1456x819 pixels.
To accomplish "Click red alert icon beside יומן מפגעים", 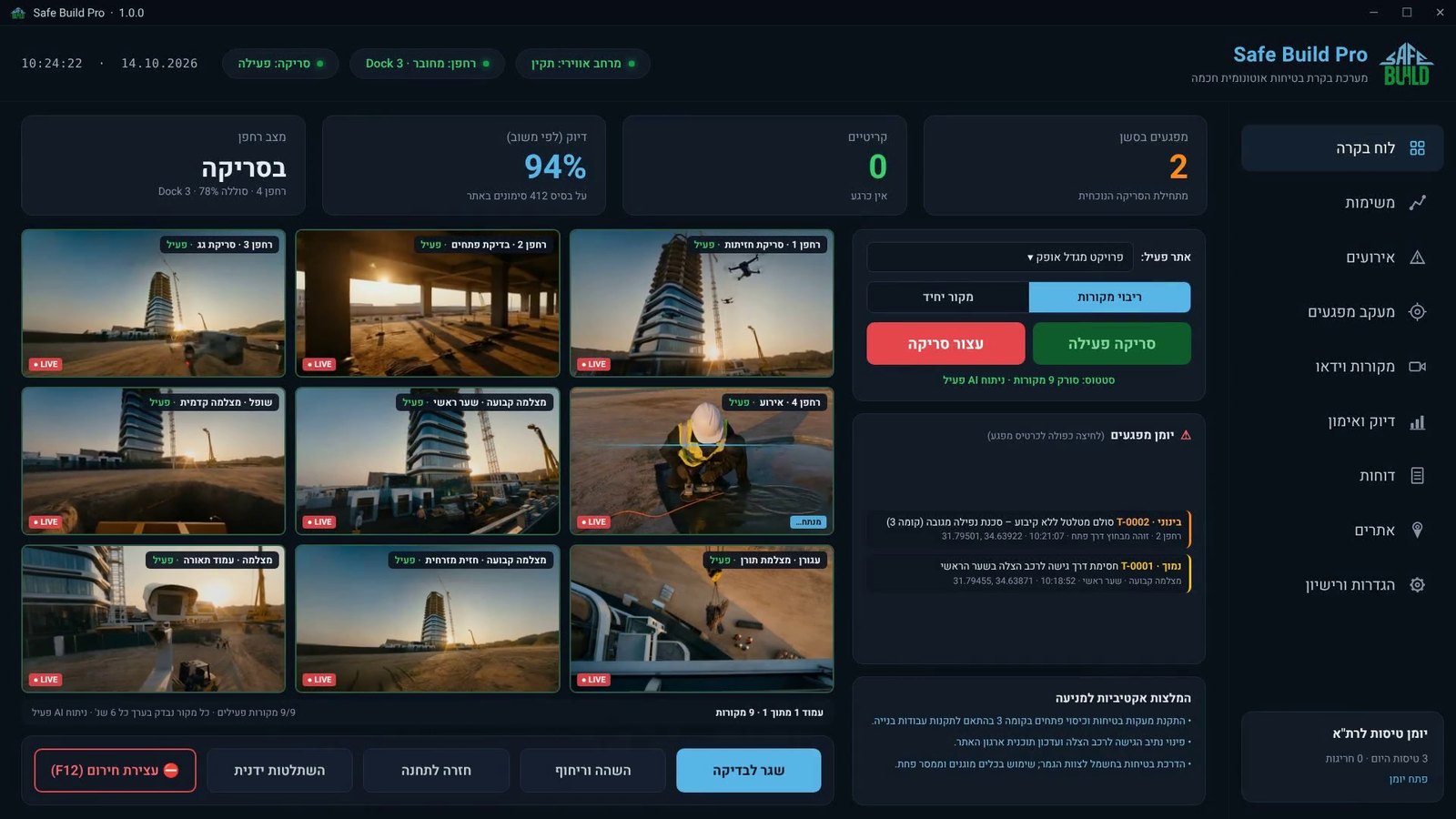I will tap(1186, 435).
